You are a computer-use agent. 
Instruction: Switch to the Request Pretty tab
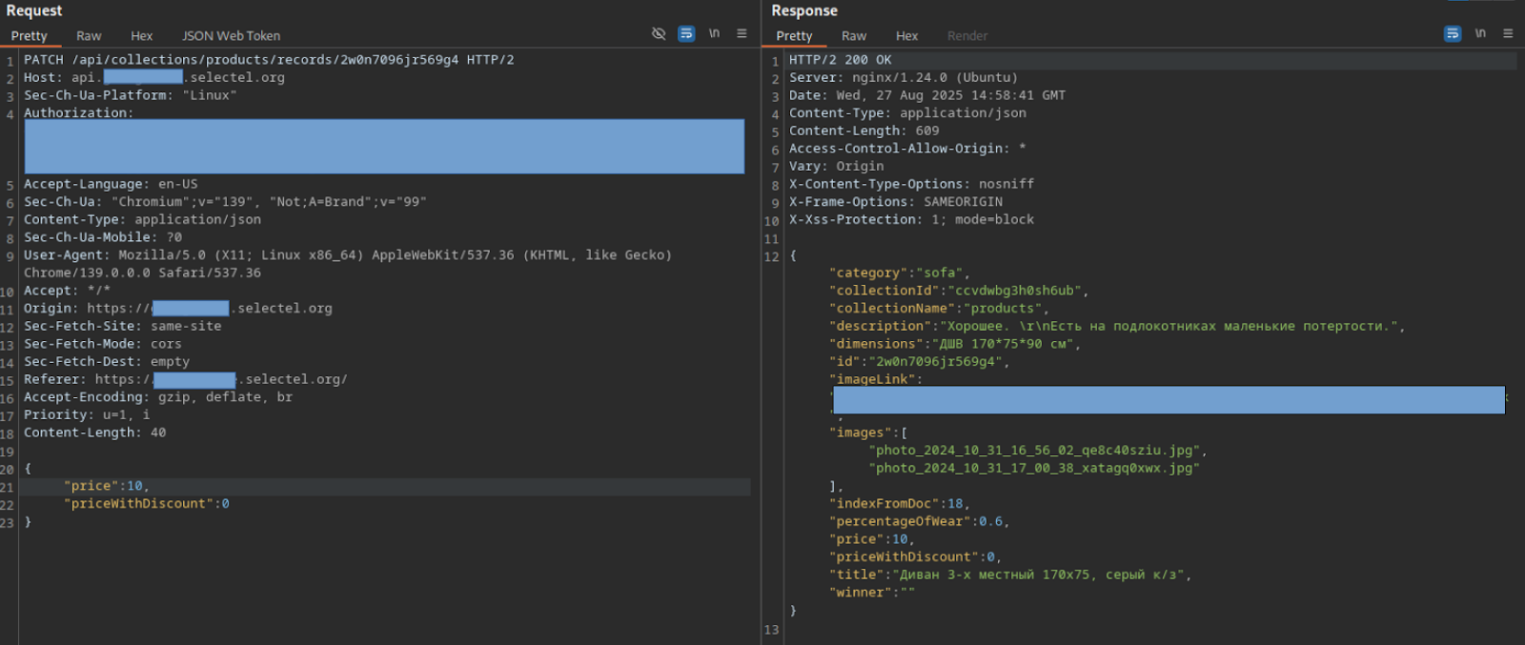pos(29,36)
